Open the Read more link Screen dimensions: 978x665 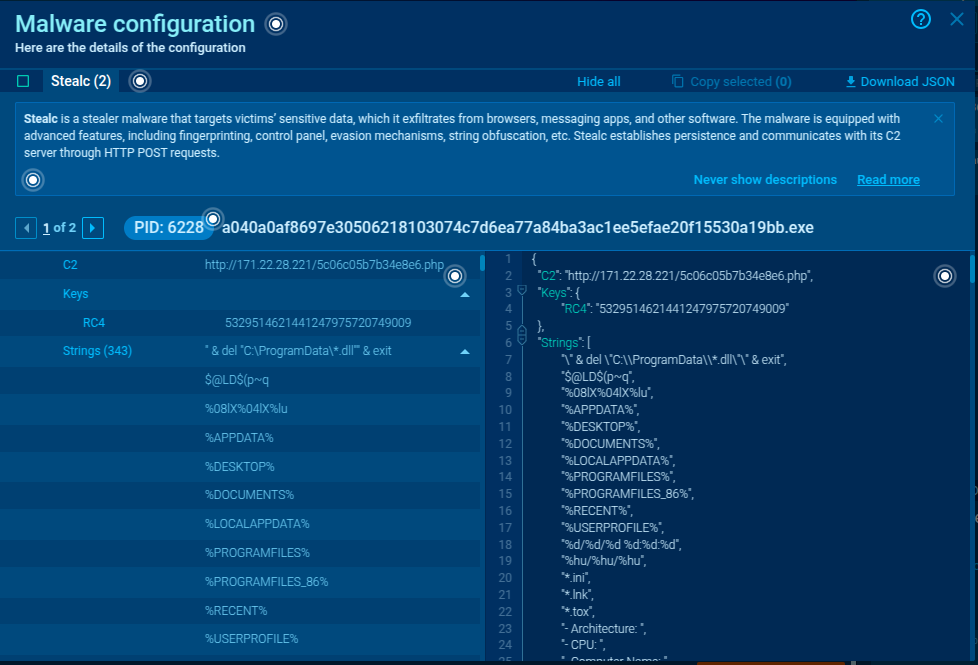coord(888,180)
